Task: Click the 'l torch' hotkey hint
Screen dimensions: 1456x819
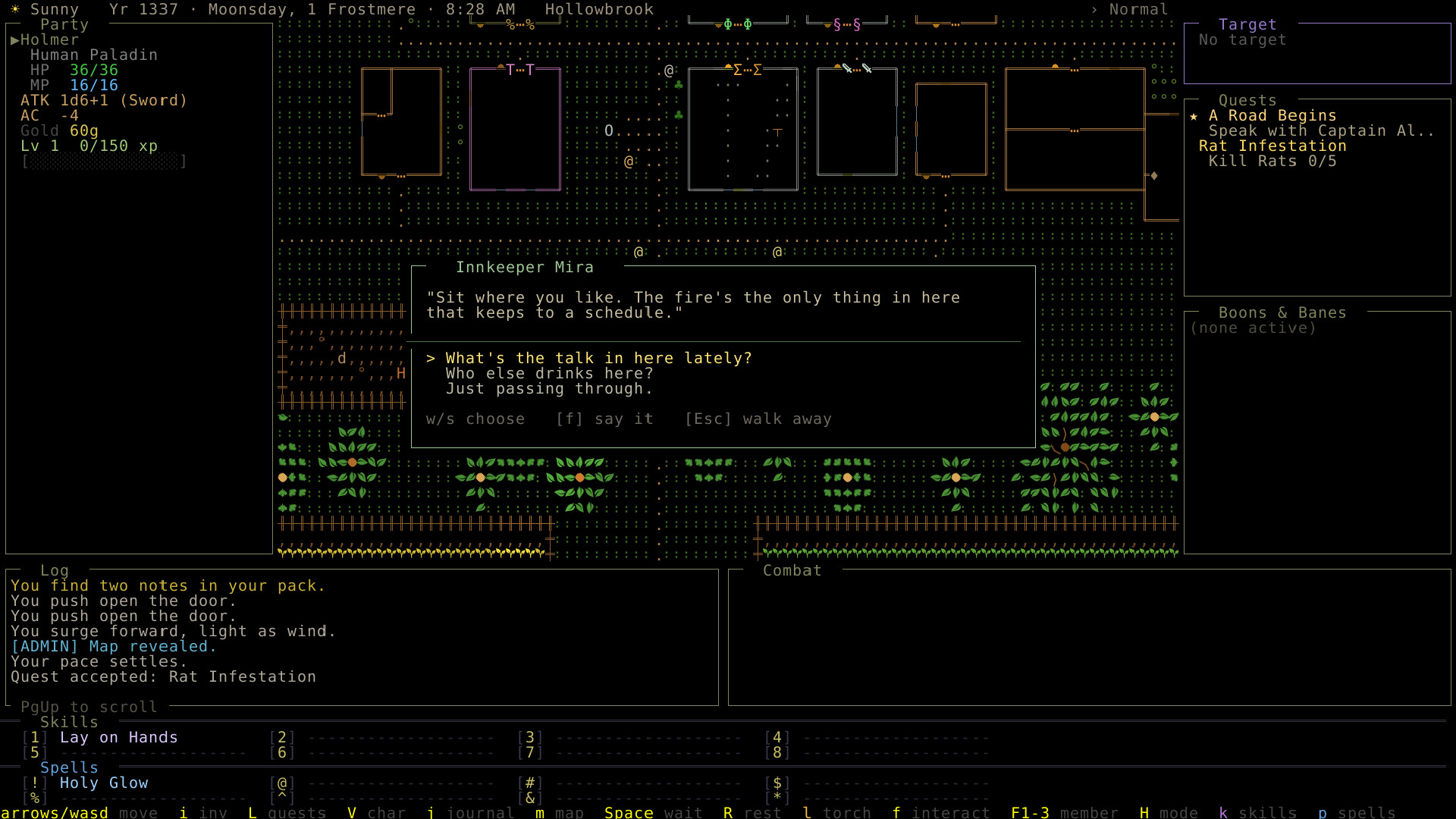Action: tap(837, 812)
